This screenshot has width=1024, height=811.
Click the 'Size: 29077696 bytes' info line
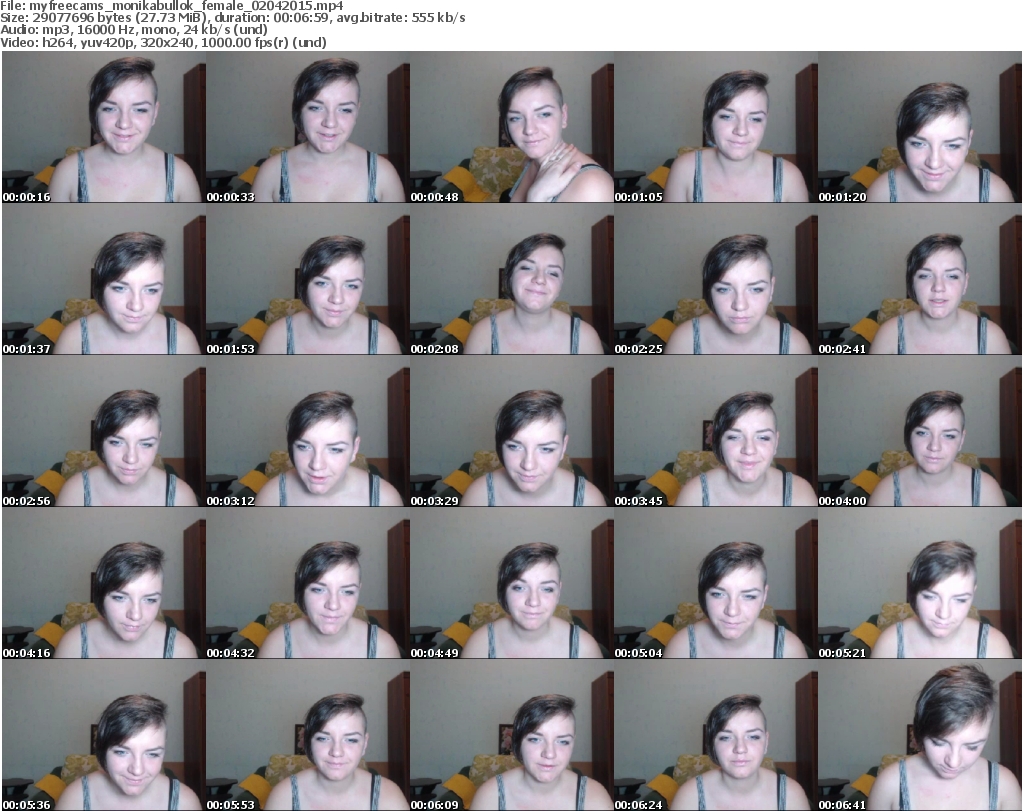(x=232, y=18)
